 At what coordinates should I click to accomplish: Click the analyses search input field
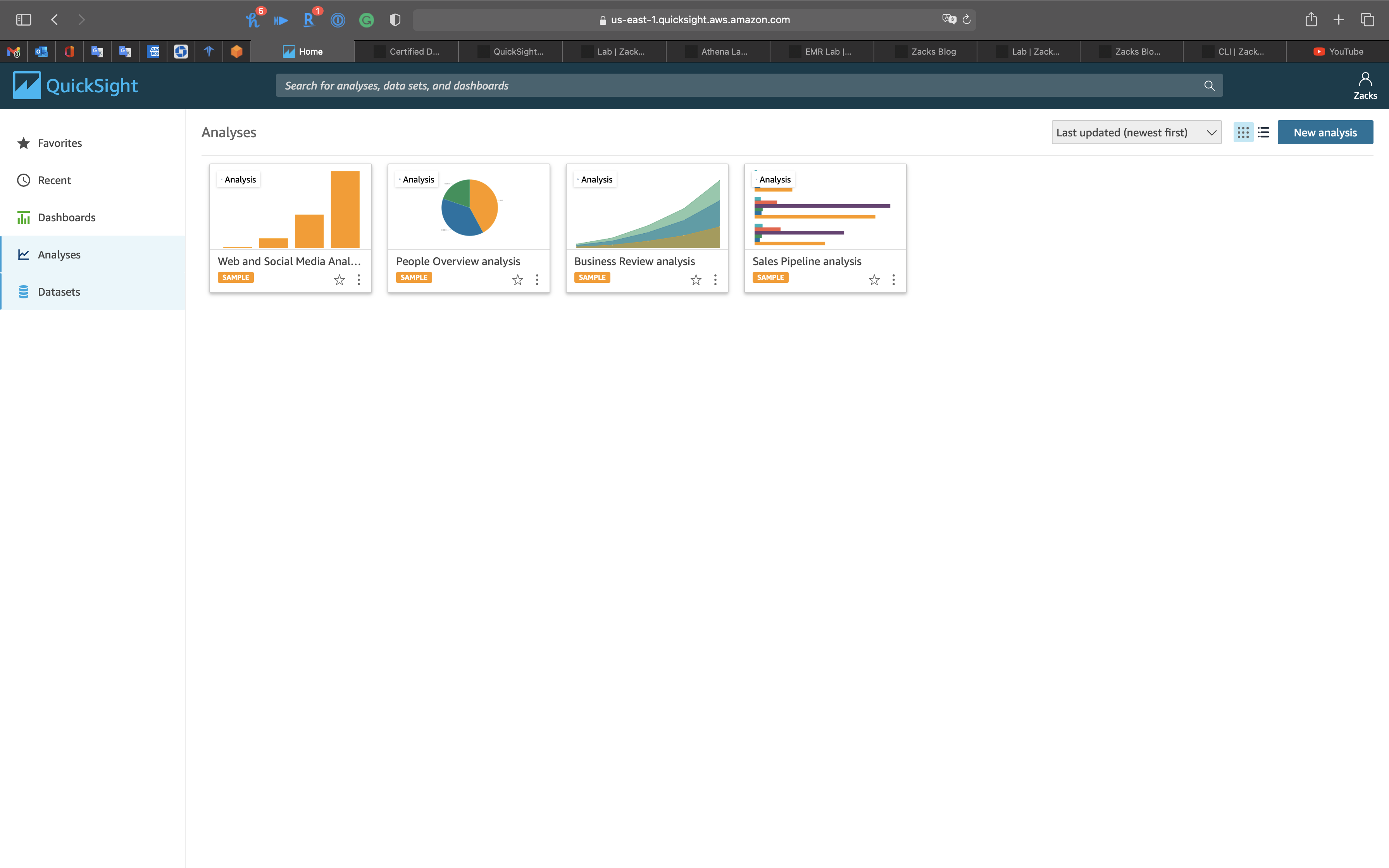click(x=735, y=86)
